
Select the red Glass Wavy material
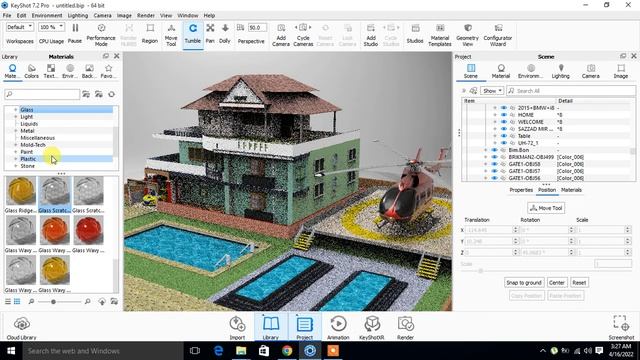pos(89,235)
